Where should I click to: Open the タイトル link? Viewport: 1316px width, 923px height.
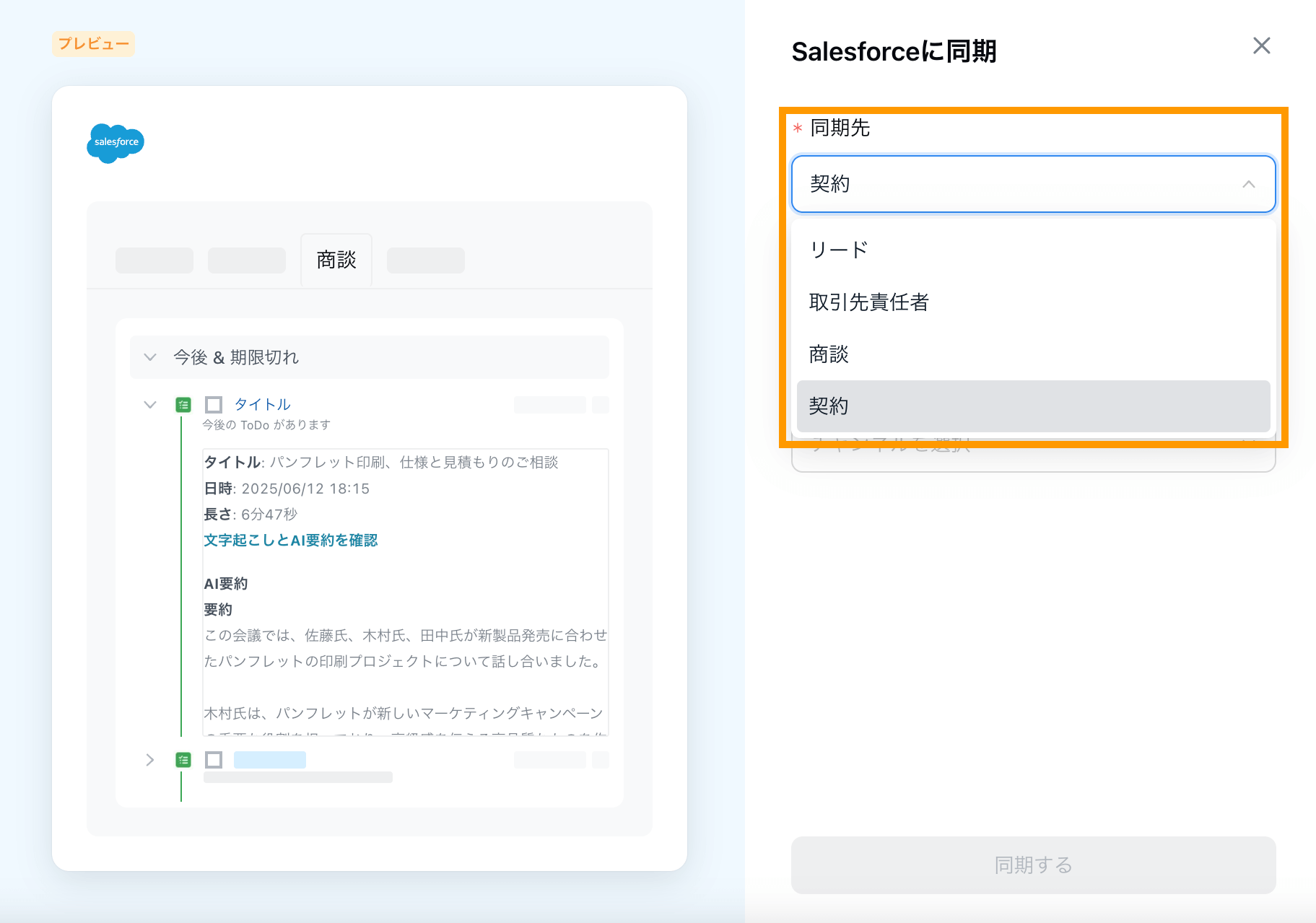tap(262, 404)
